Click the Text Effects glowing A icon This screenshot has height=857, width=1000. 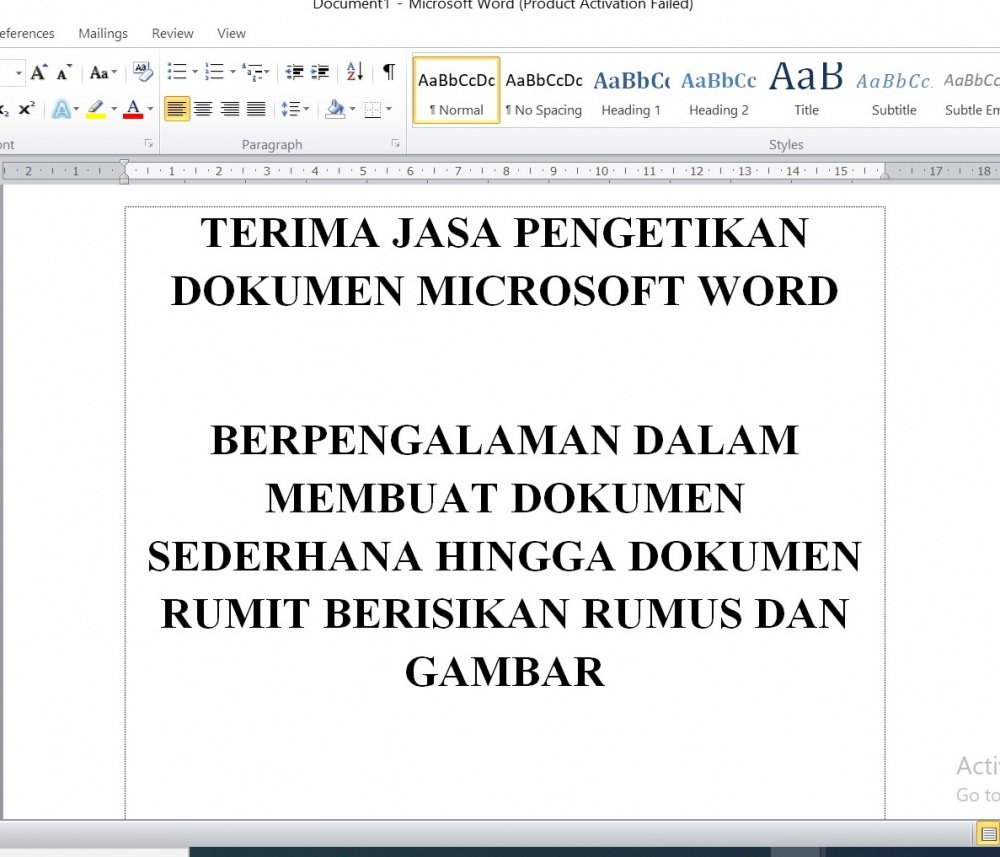point(62,109)
